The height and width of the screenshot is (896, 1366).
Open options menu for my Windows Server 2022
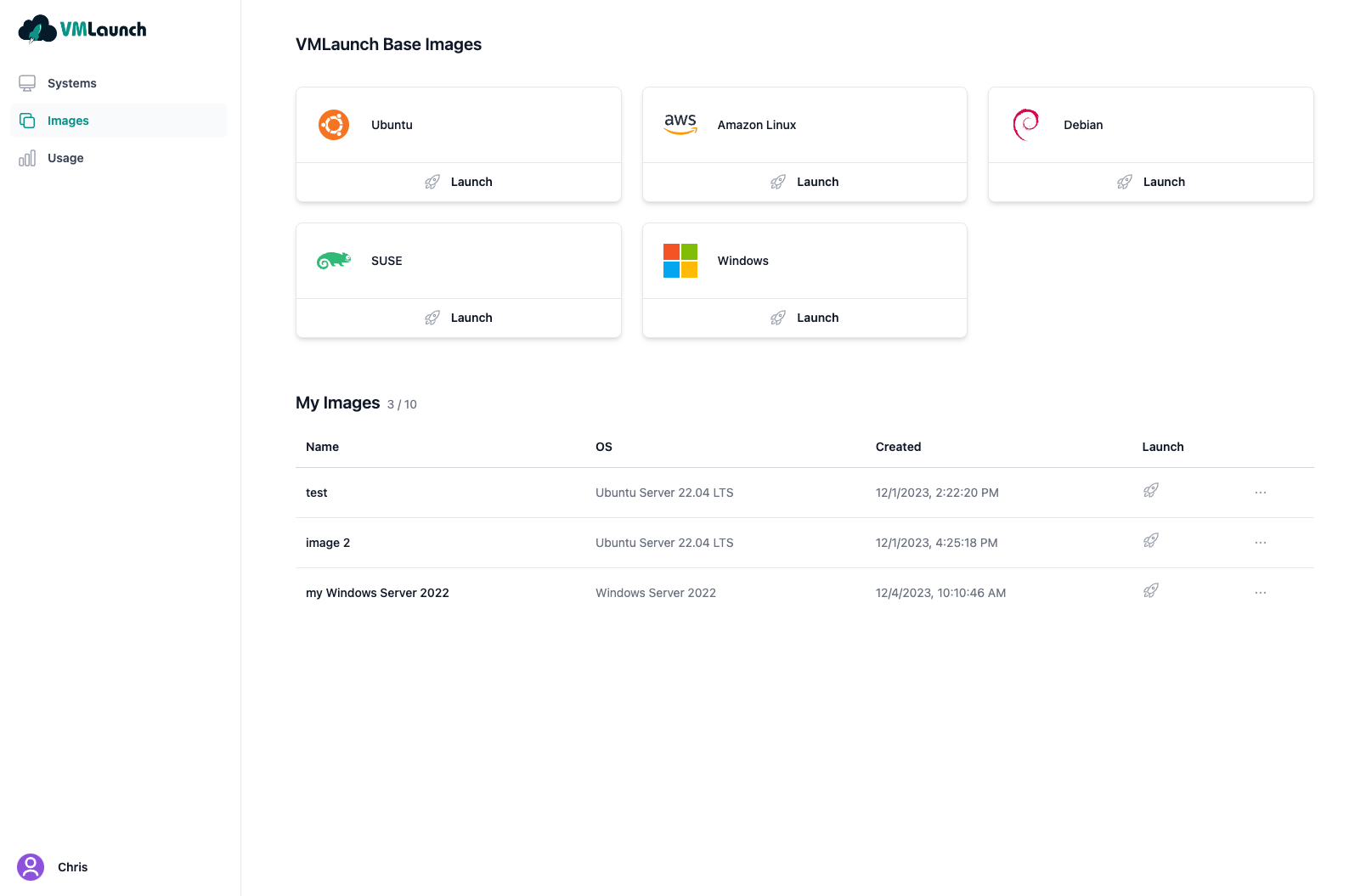point(1261,593)
